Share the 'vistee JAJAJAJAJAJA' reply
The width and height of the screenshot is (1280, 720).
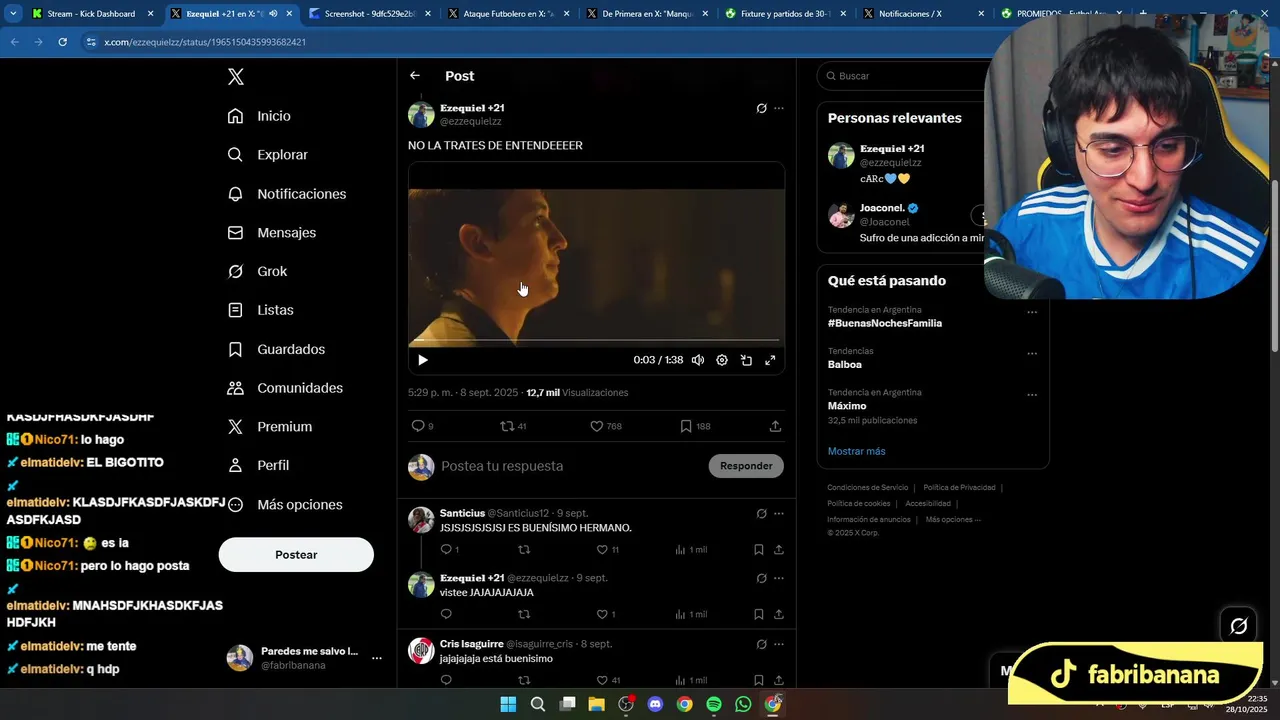click(779, 614)
